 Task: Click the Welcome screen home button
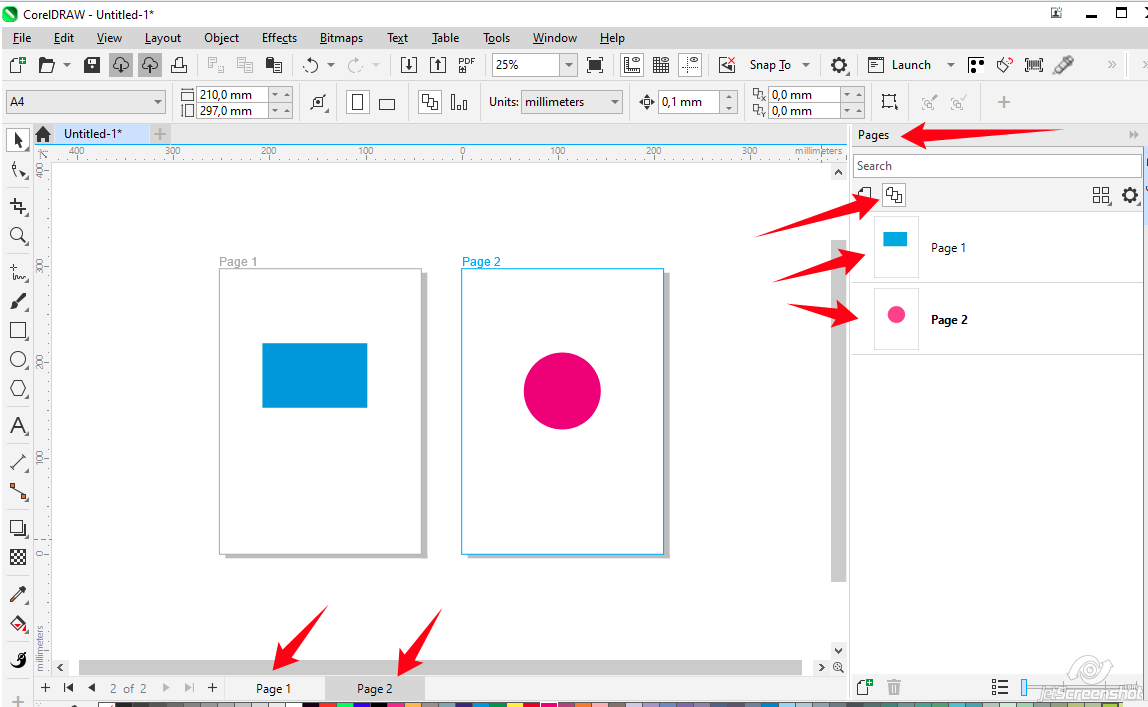pyautogui.click(x=42, y=134)
